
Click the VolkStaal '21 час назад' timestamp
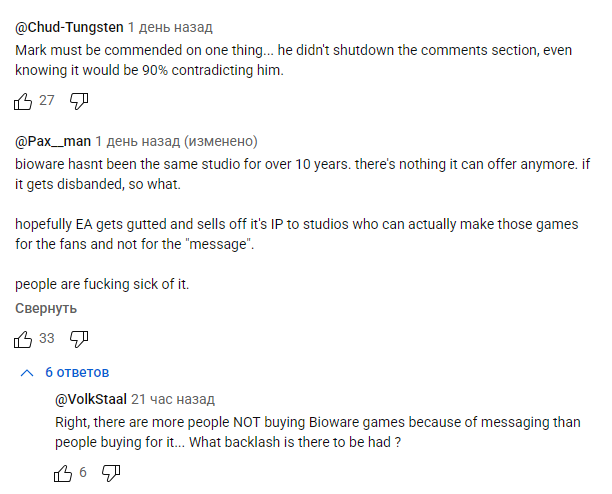(173, 399)
